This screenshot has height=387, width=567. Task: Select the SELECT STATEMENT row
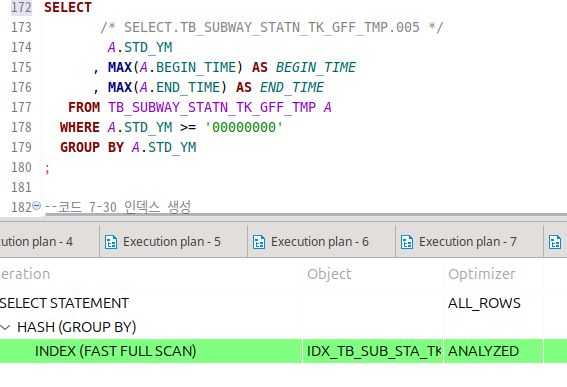tap(284, 303)
